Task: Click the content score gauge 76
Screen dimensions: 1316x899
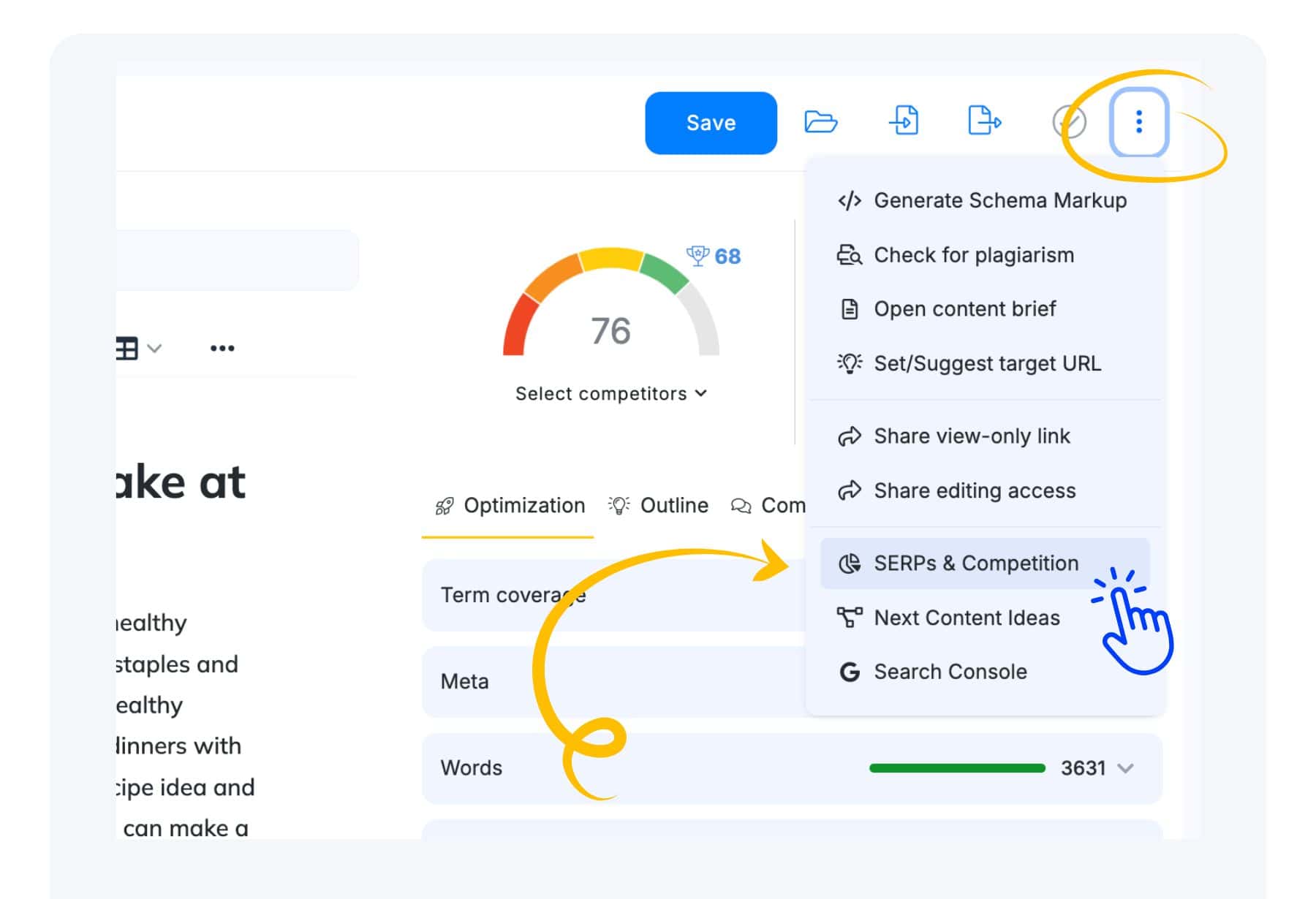Action: [x=611, y=302]
